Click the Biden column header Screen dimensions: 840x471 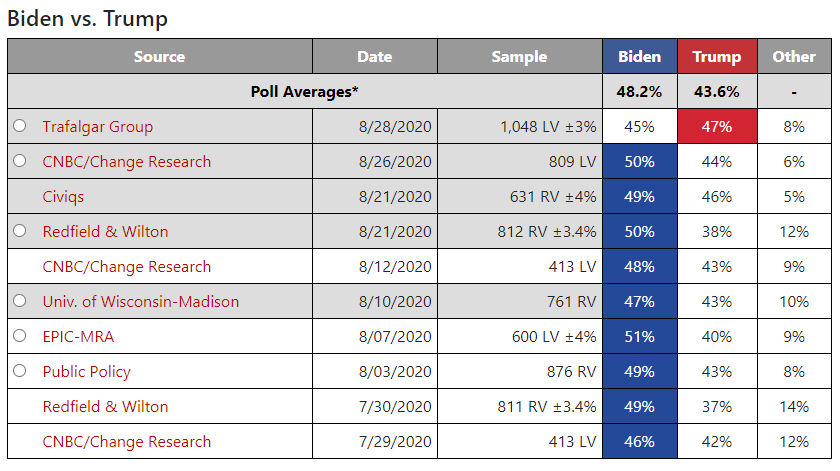click(640, 56)
